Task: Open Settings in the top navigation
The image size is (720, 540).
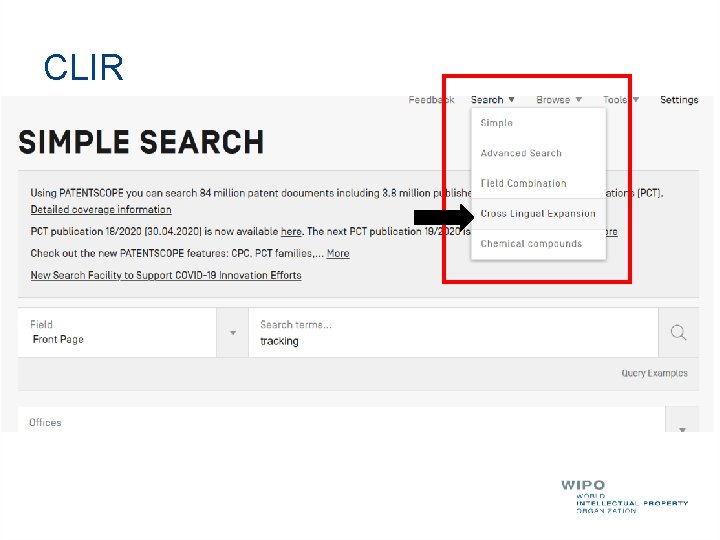Action: (679, 100)
